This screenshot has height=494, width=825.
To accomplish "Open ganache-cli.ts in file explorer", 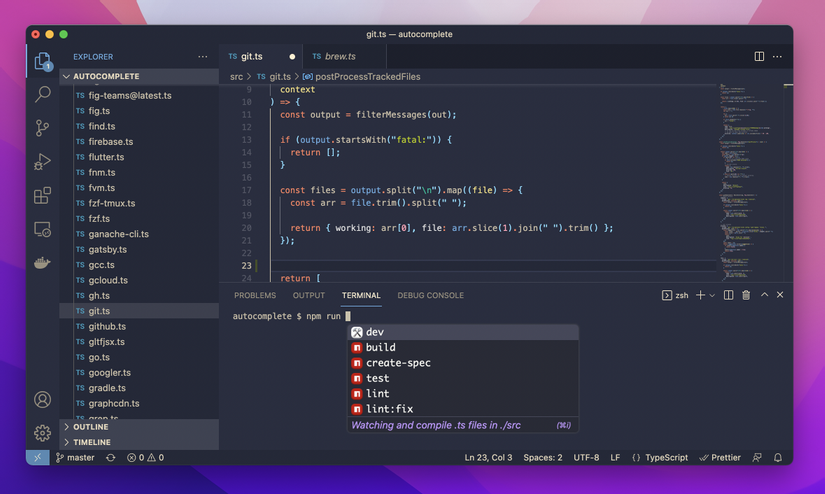I will click(x=139, y=234).
